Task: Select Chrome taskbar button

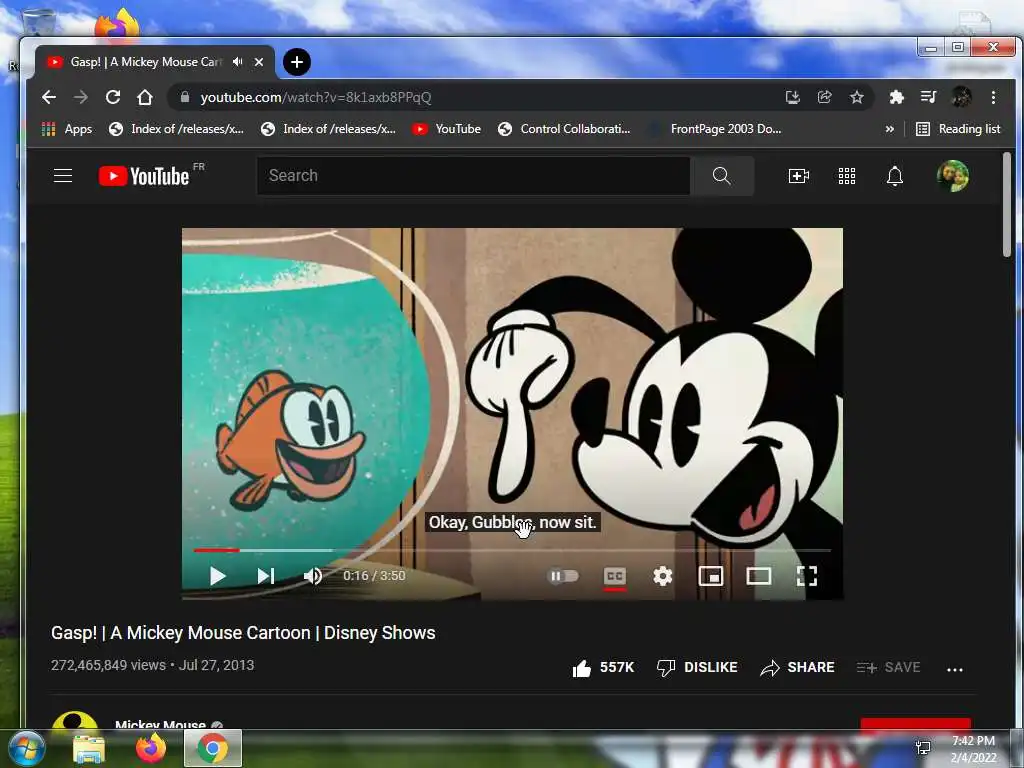Action: (x=213, y=748)
